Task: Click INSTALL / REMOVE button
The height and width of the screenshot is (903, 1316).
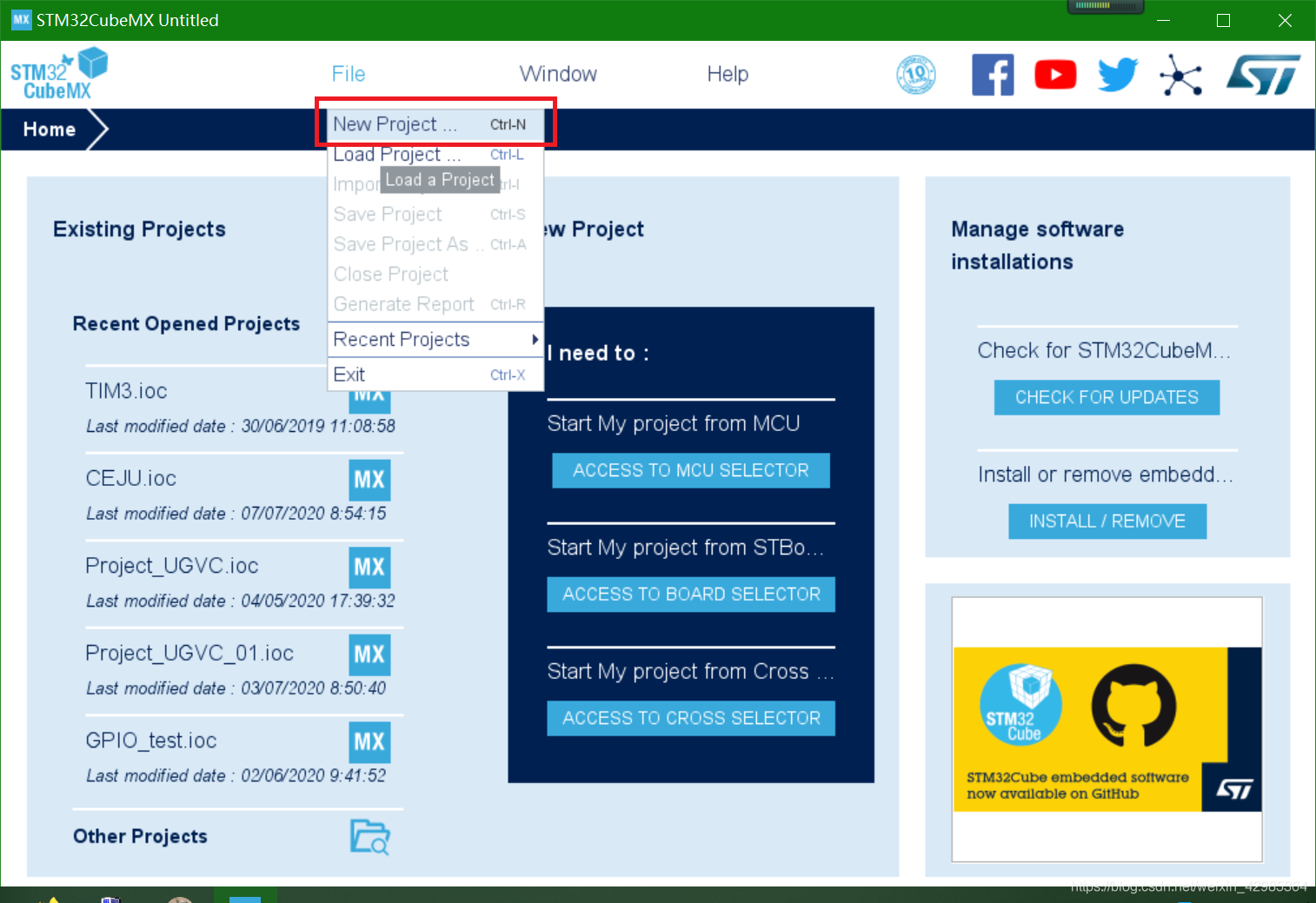Action: pos(1107,521)
